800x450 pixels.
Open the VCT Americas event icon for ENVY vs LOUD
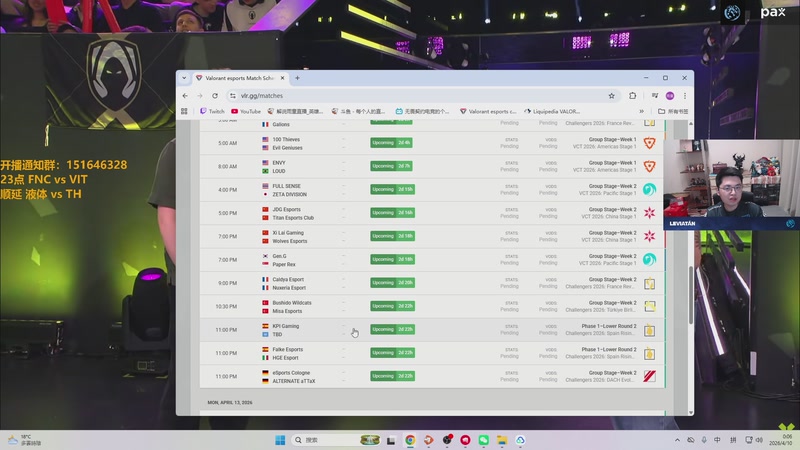(x=649, y=166)
